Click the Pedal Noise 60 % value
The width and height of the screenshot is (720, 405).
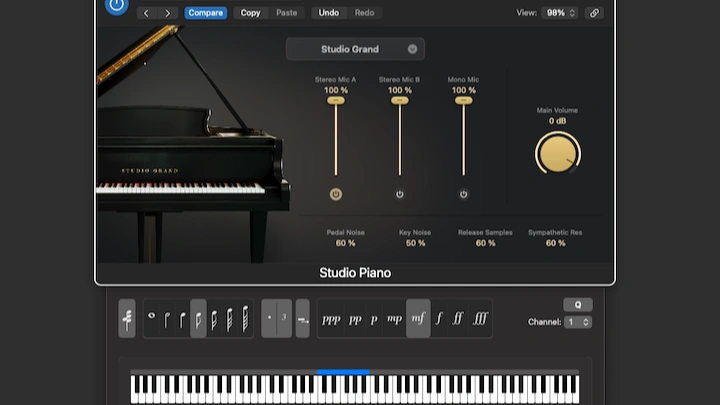[x=345, y=243]
